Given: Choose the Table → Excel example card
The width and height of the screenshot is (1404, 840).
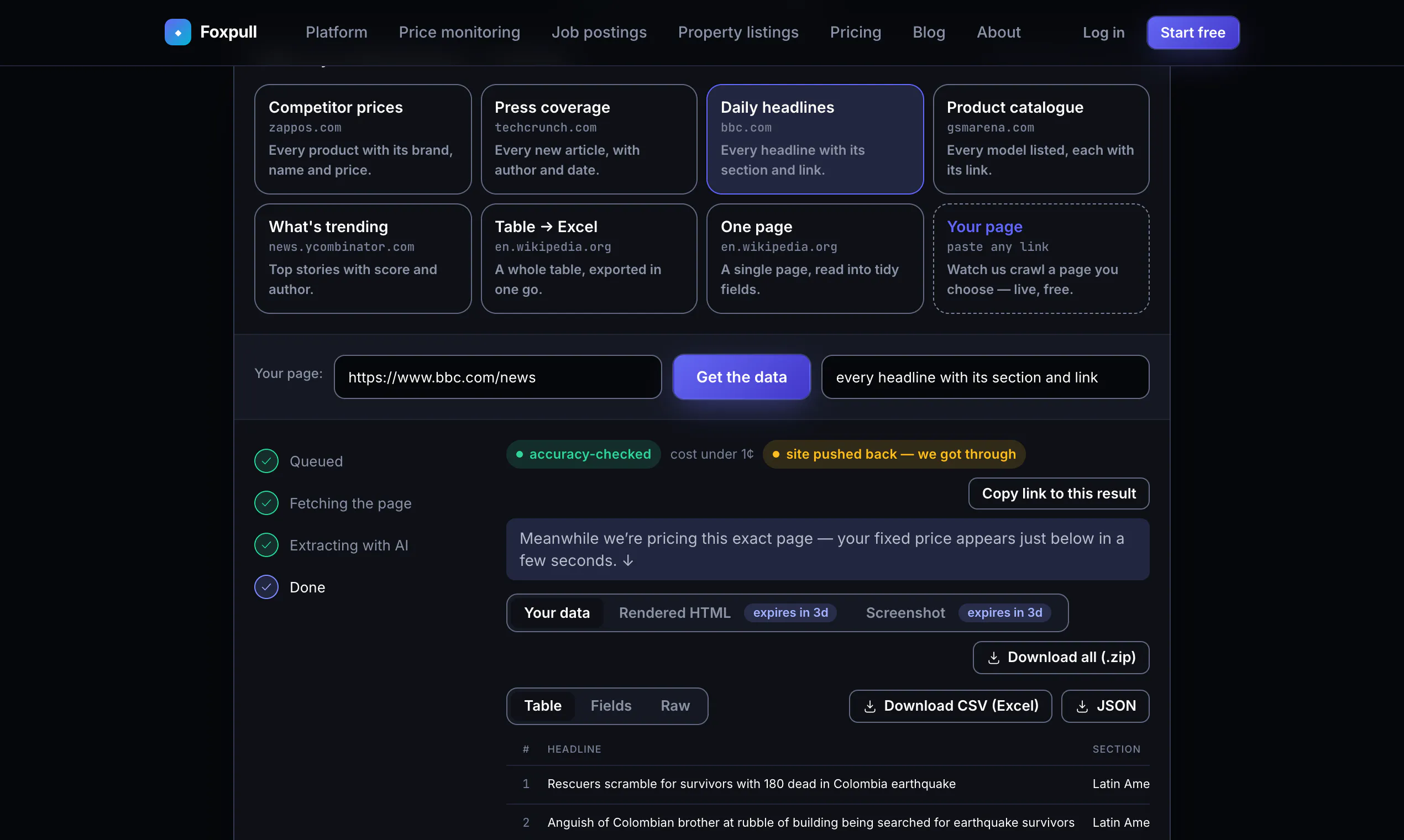Looking at the screenshot, I should click(x=589, y=259).
